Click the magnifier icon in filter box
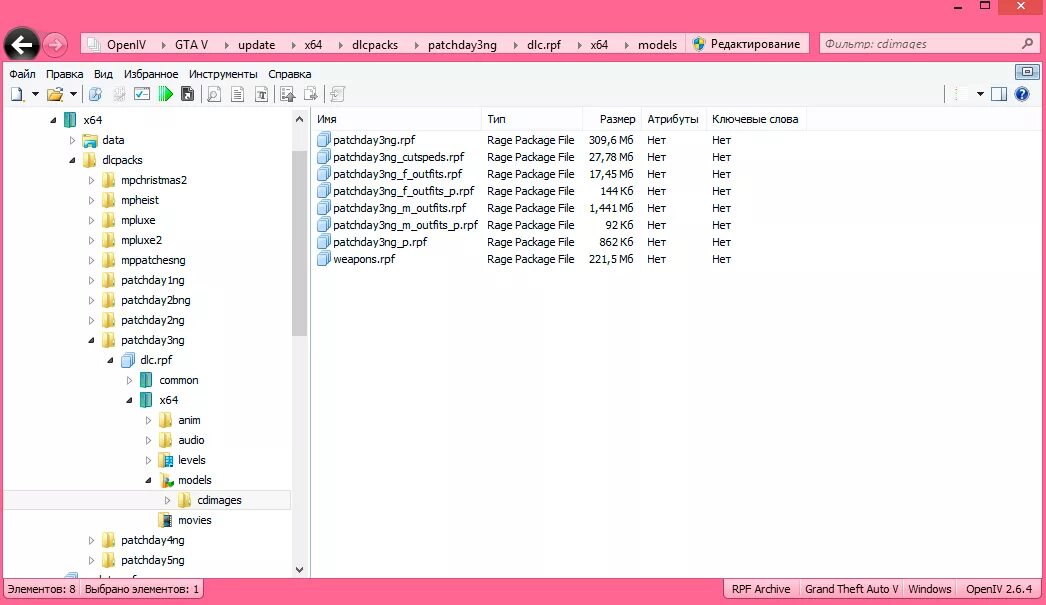 click(1027, 44)
